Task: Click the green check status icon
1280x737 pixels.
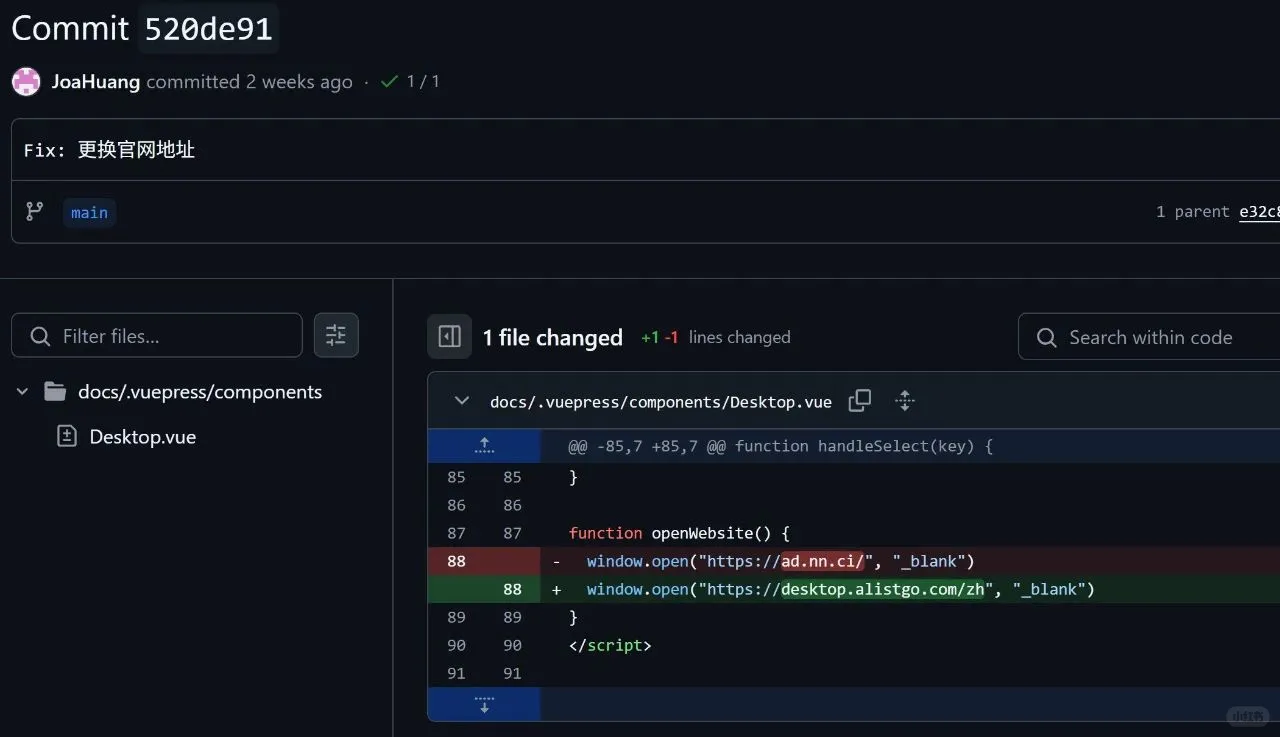Action: pyautogui.click(x=390, y=82)
